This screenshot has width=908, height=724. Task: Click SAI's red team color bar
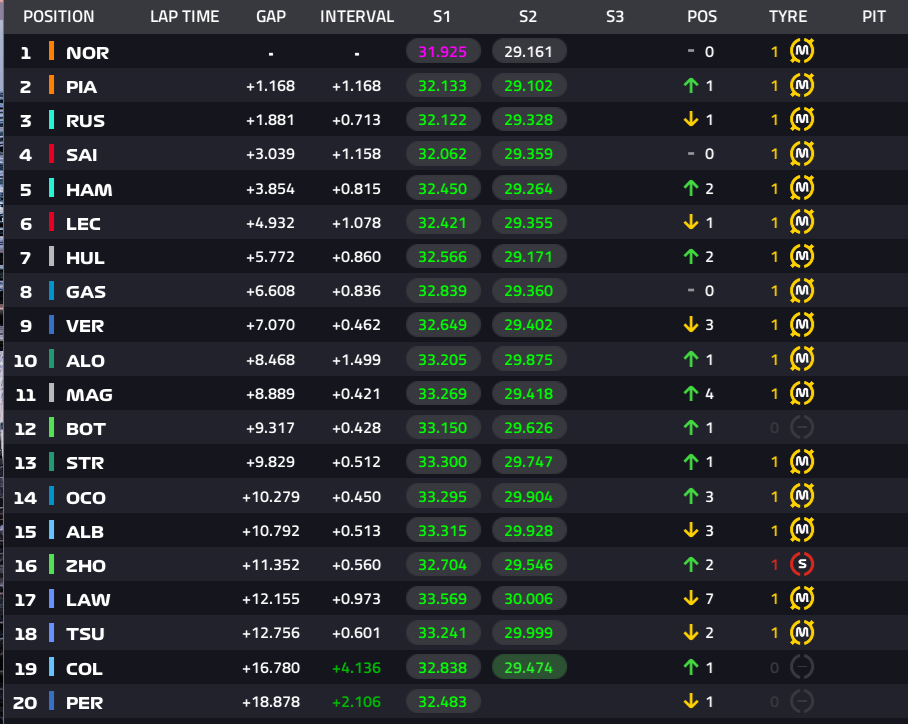[52, 153]
